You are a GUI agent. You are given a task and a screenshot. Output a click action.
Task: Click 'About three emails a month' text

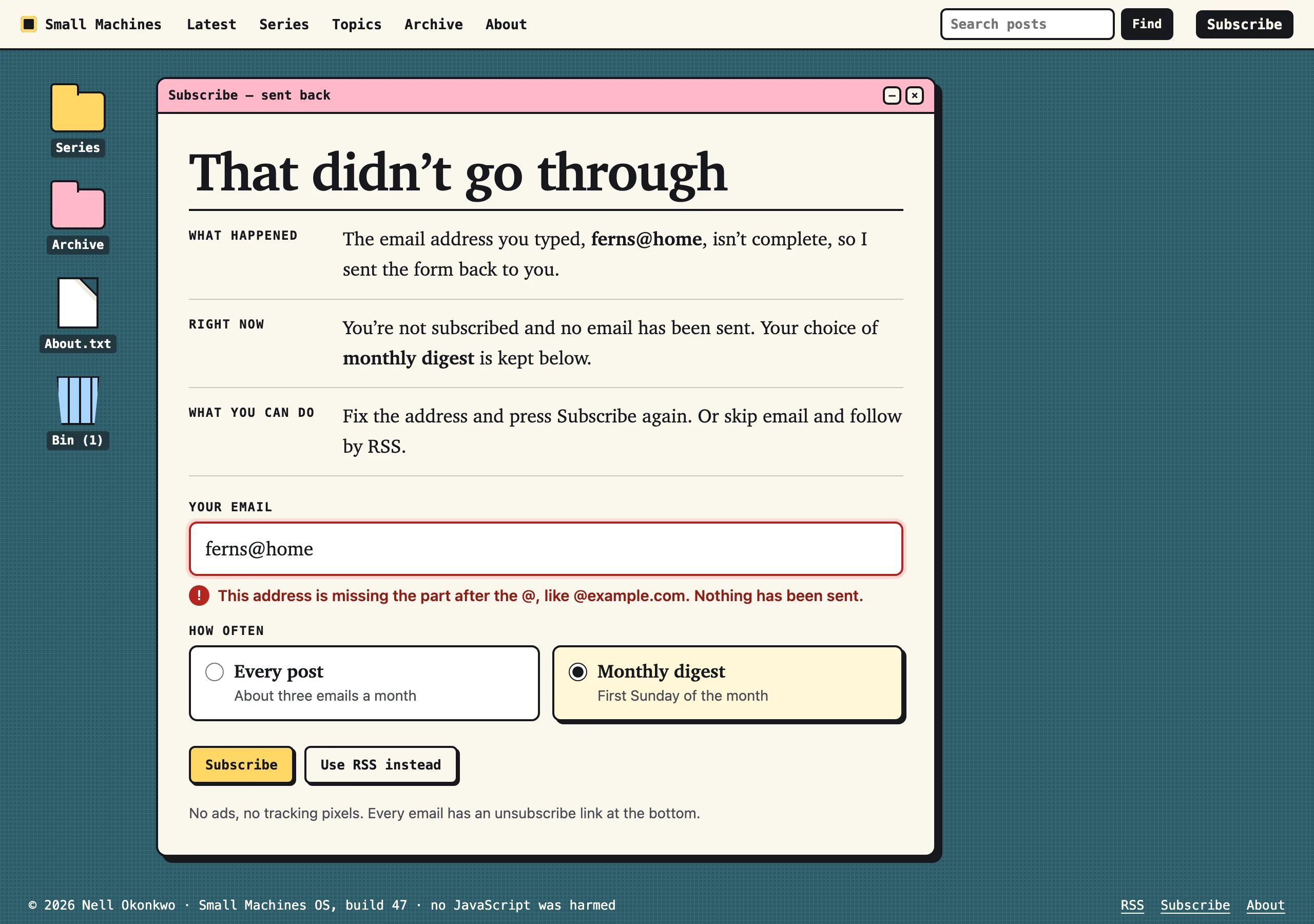325,696
